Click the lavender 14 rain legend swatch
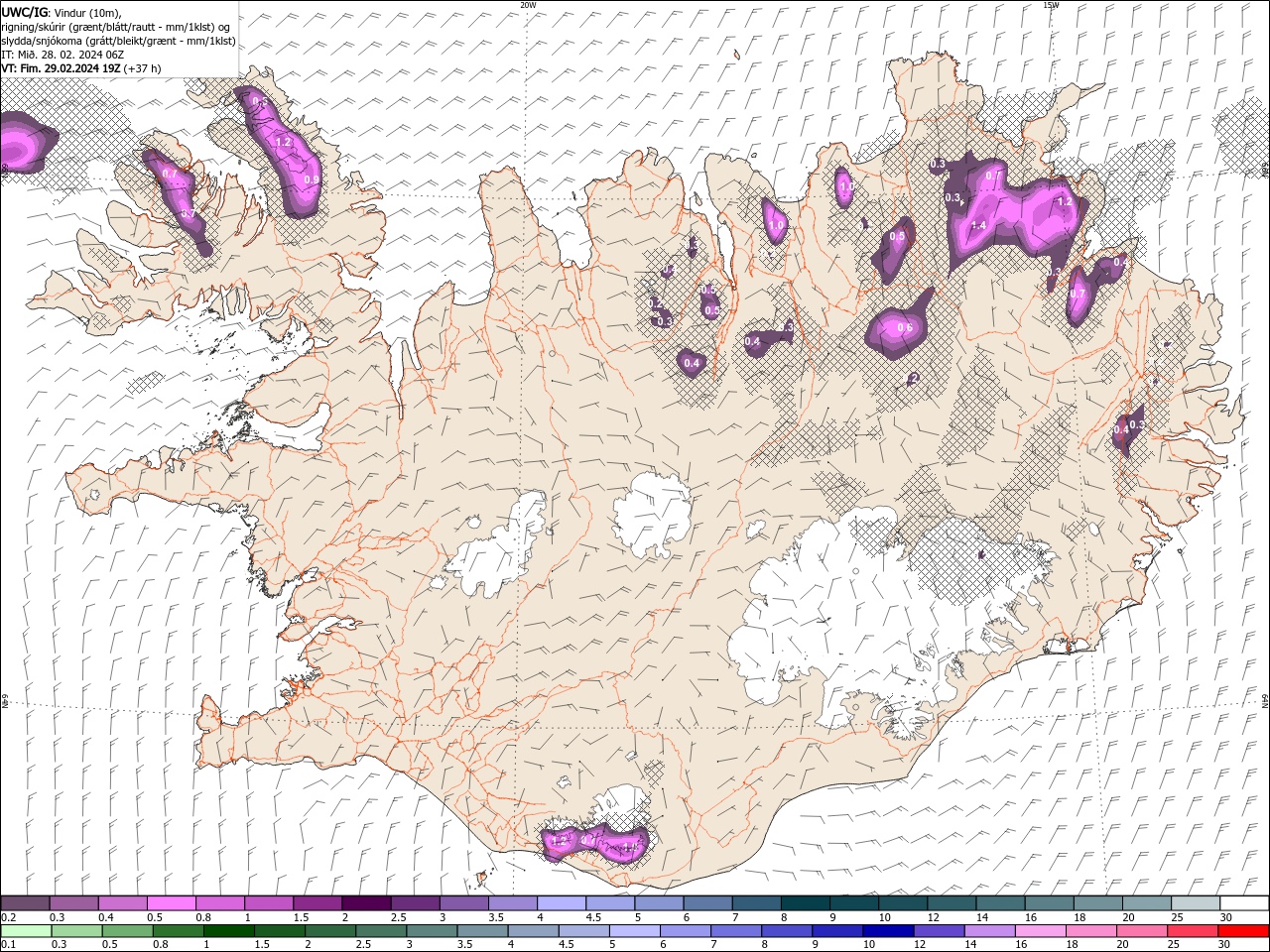 point(990,931)
